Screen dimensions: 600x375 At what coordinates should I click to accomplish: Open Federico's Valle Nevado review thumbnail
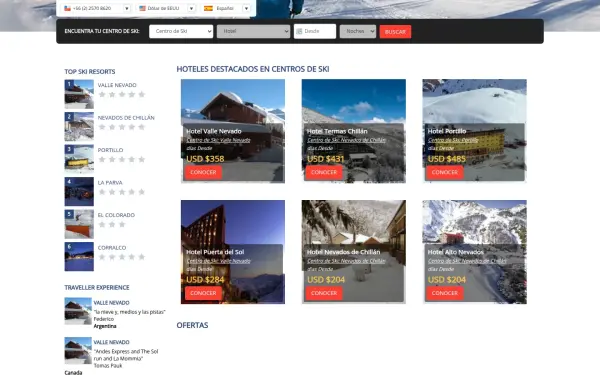click(x=78, y=311)
